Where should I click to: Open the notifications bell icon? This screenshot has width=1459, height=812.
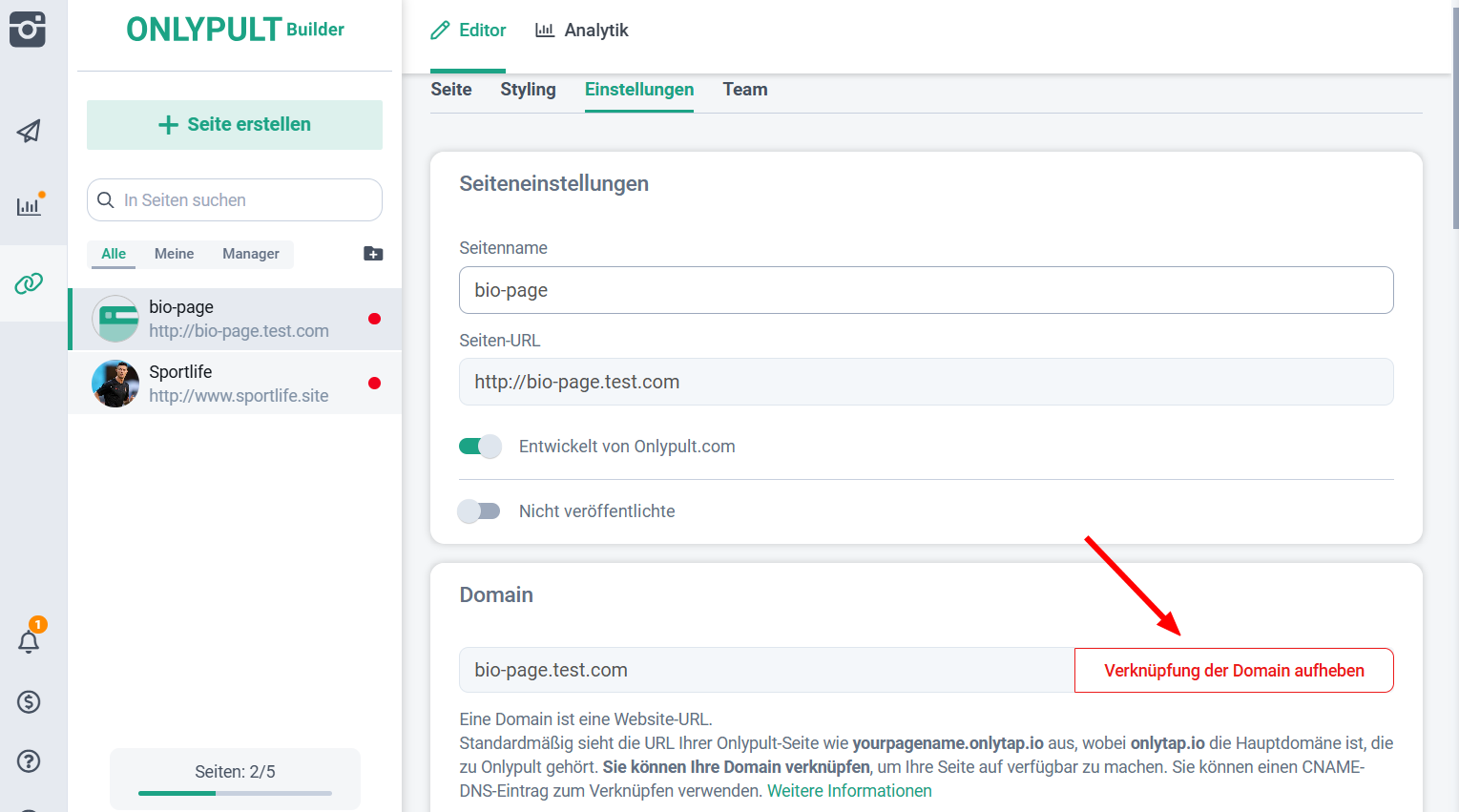[29, 641]
